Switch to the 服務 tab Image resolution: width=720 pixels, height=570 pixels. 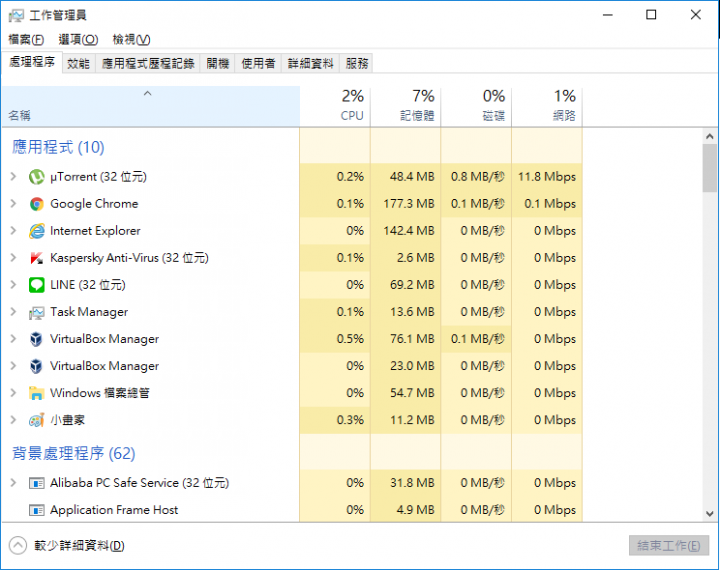[357, 63]
